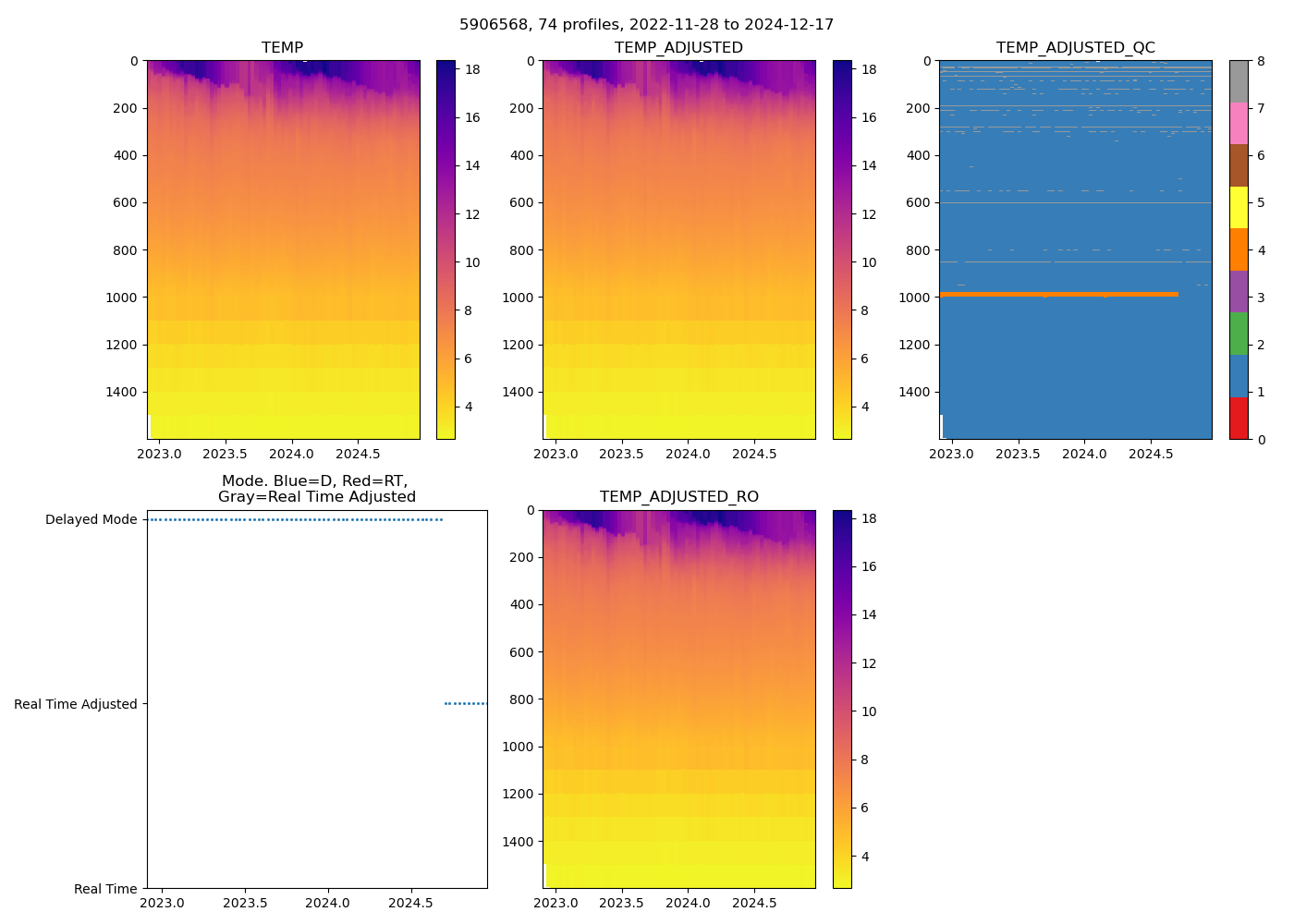The width and height of the screenshot is (1294, 924).
Task: Click the green segment of the QC colorbar
Action: [x=1239, y=334]
